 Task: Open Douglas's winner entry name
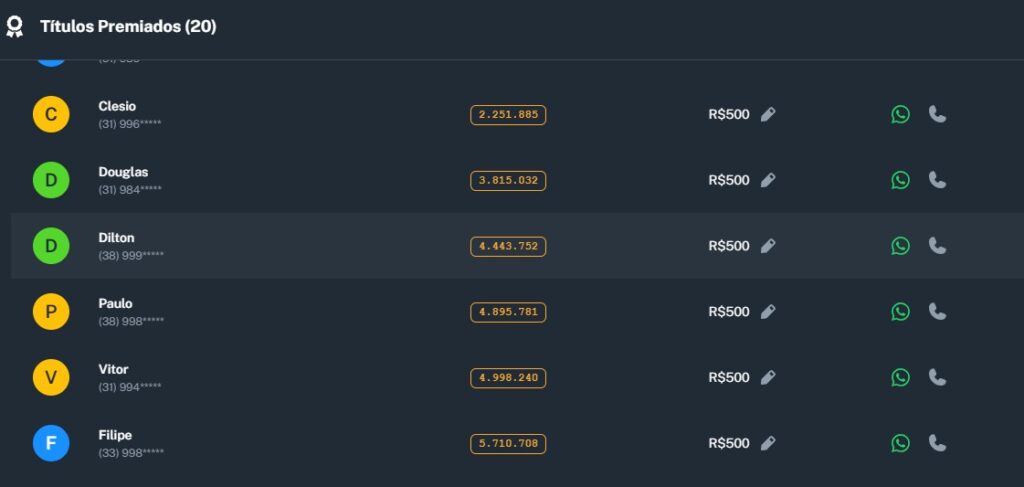[123, 172]
